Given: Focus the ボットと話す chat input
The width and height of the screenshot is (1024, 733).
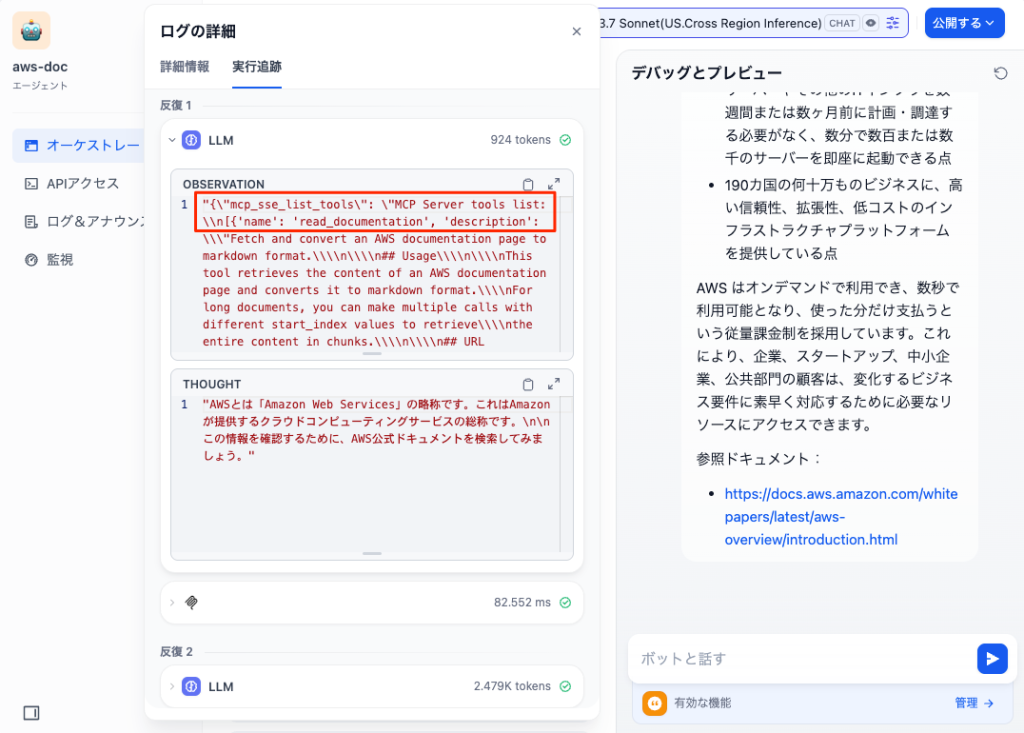Looking at the screenshot, I should point(803,659).
